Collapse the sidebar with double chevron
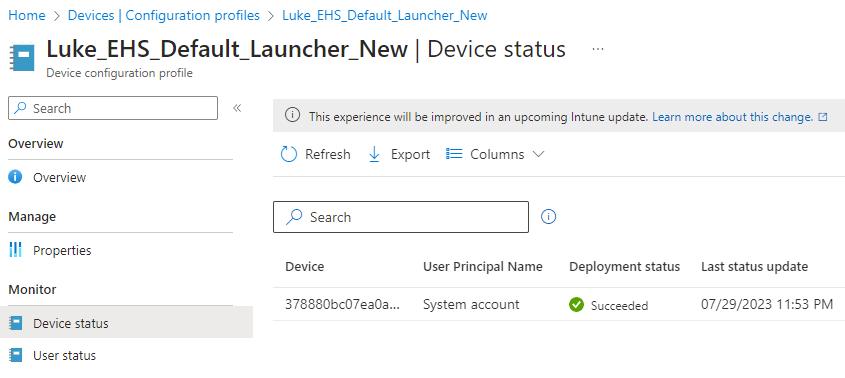The width and height of the screenshot is (845, 378). point(237,108)
